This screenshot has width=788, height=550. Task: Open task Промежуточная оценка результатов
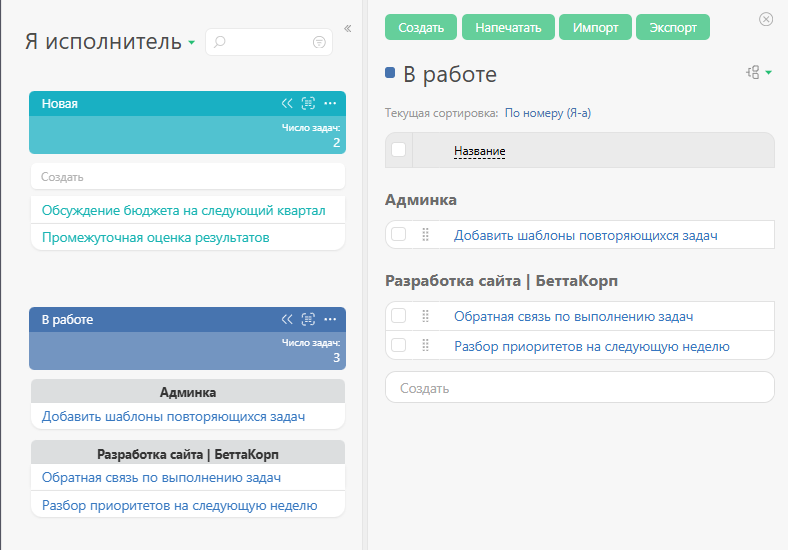point(155,237)
